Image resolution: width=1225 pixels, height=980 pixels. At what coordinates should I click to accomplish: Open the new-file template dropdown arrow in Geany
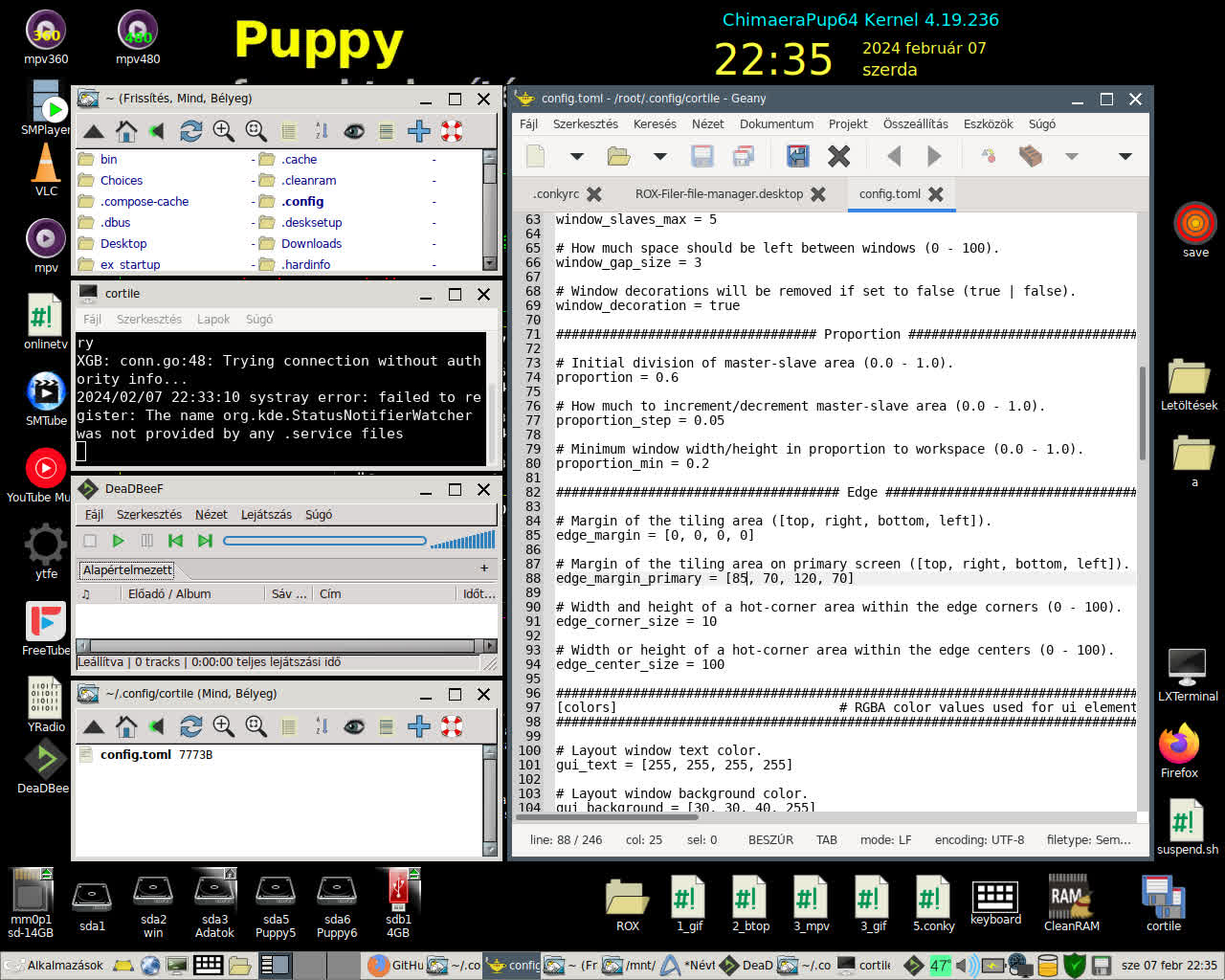(x=576, y=156)
